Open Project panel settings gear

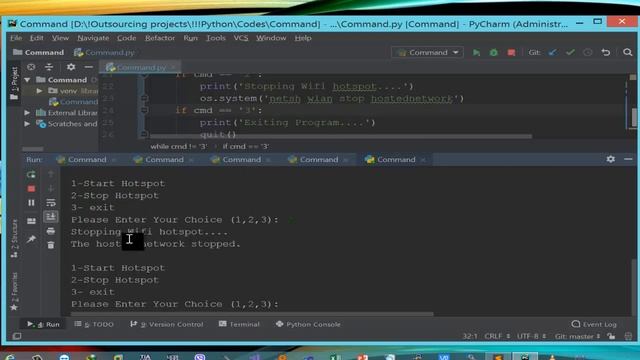pyautogui.click(x=71, y=67)
